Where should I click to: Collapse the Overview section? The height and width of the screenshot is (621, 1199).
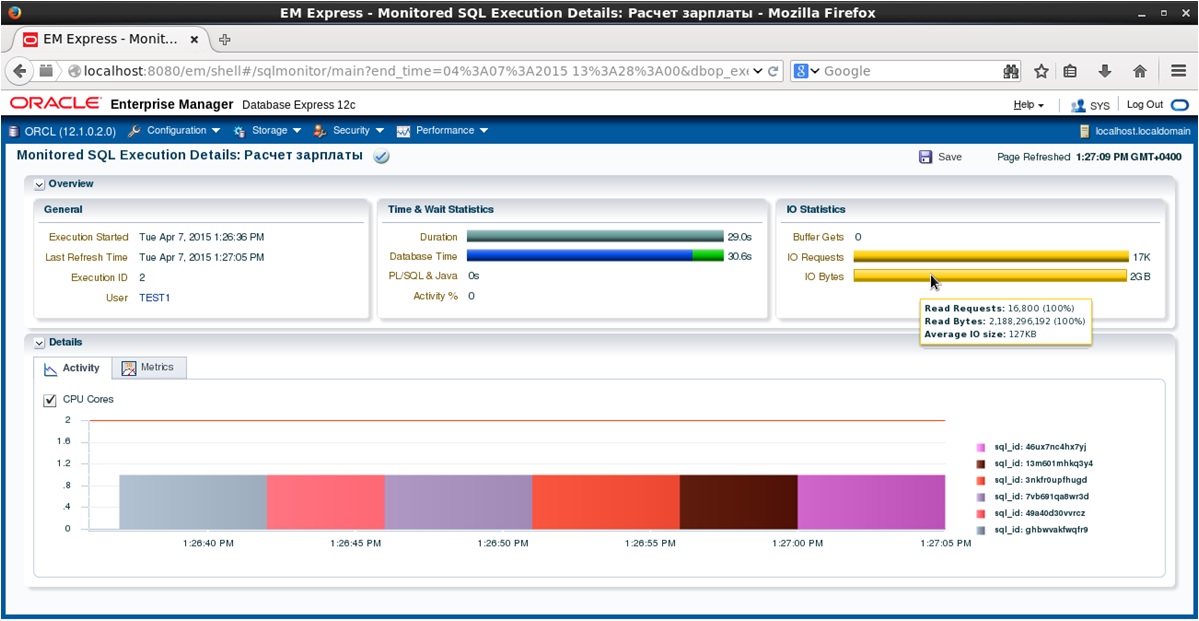tap(39, 183)
